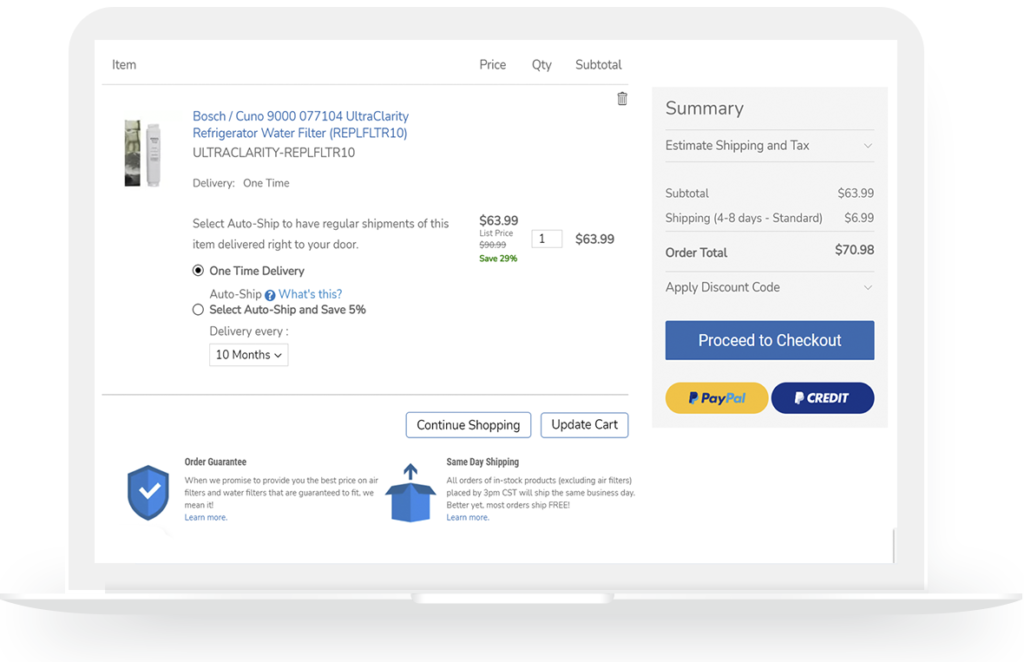Image resolution: width=1024 pixels, height=662 pixels.
Task: Open Learn more under Same Day Shipping
Action: click(467, 517)
